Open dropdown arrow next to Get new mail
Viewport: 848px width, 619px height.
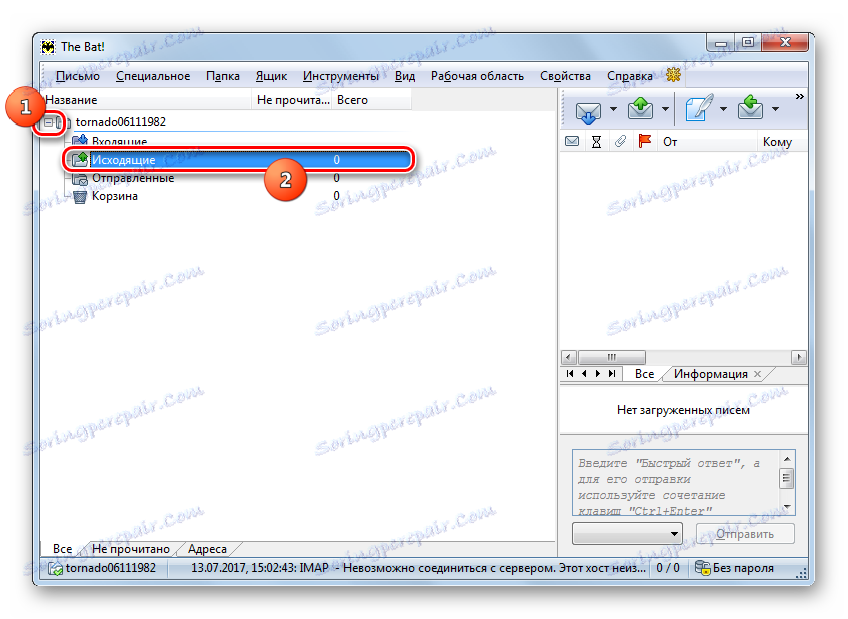point(613,109)
